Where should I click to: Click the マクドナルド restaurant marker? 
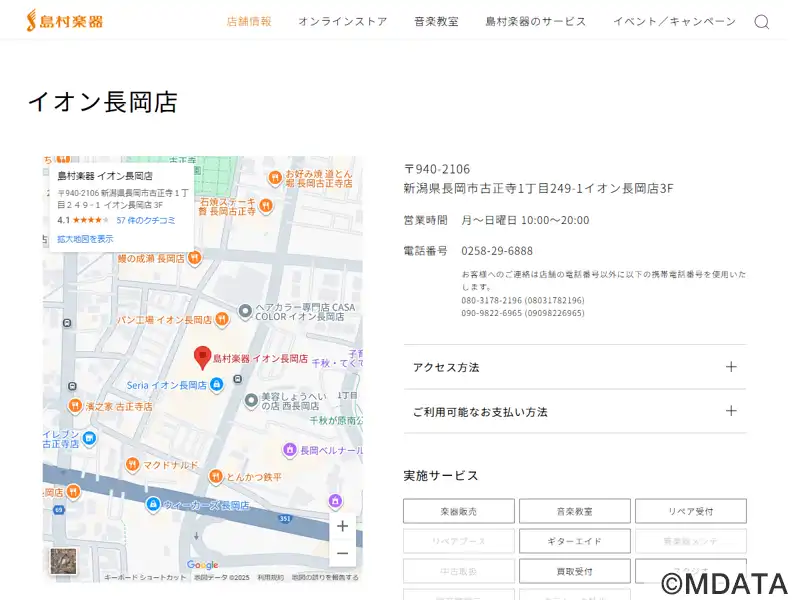(x=133, y=464)
